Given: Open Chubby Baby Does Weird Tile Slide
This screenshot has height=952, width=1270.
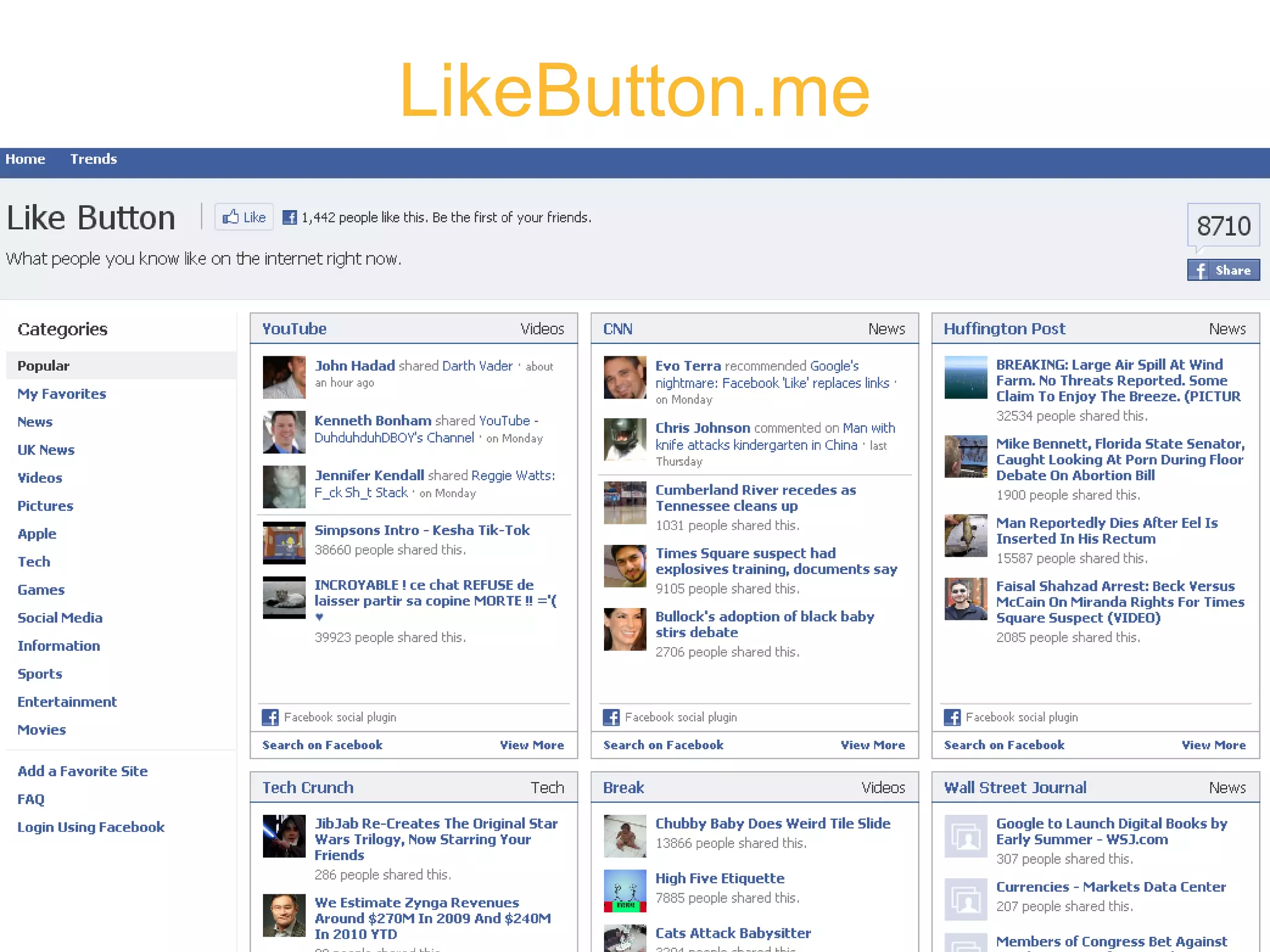Looking at the screenshot, I should 773,824.
